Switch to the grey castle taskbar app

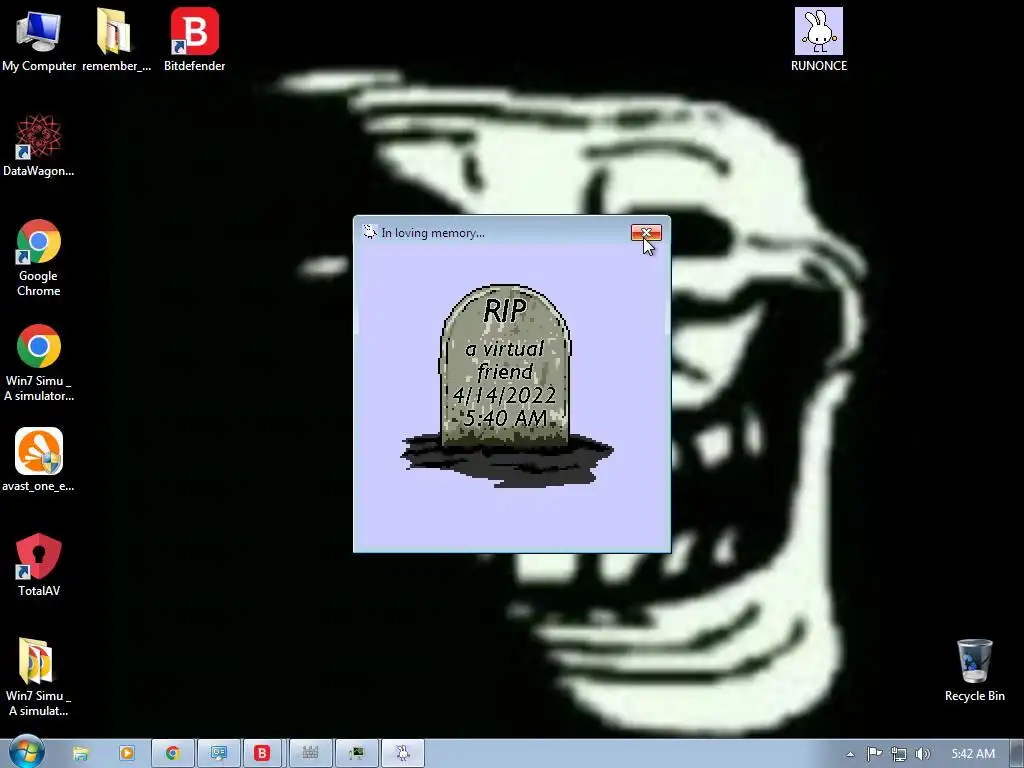click(x=310, y=754)
